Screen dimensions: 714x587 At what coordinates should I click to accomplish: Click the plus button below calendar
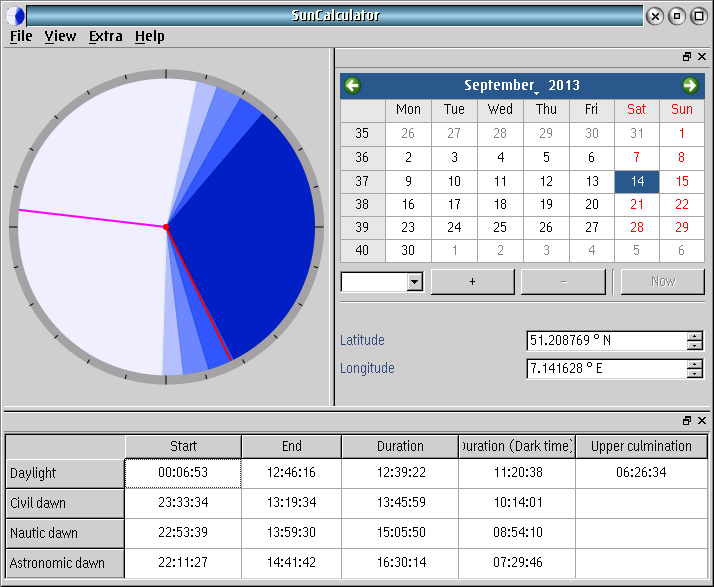tap(473, 282)
